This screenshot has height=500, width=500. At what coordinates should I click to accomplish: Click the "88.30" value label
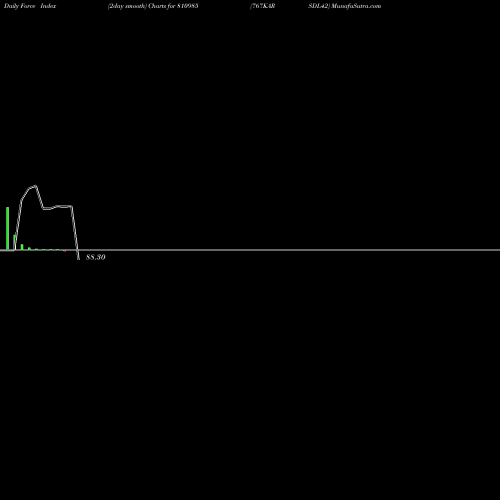96,257
